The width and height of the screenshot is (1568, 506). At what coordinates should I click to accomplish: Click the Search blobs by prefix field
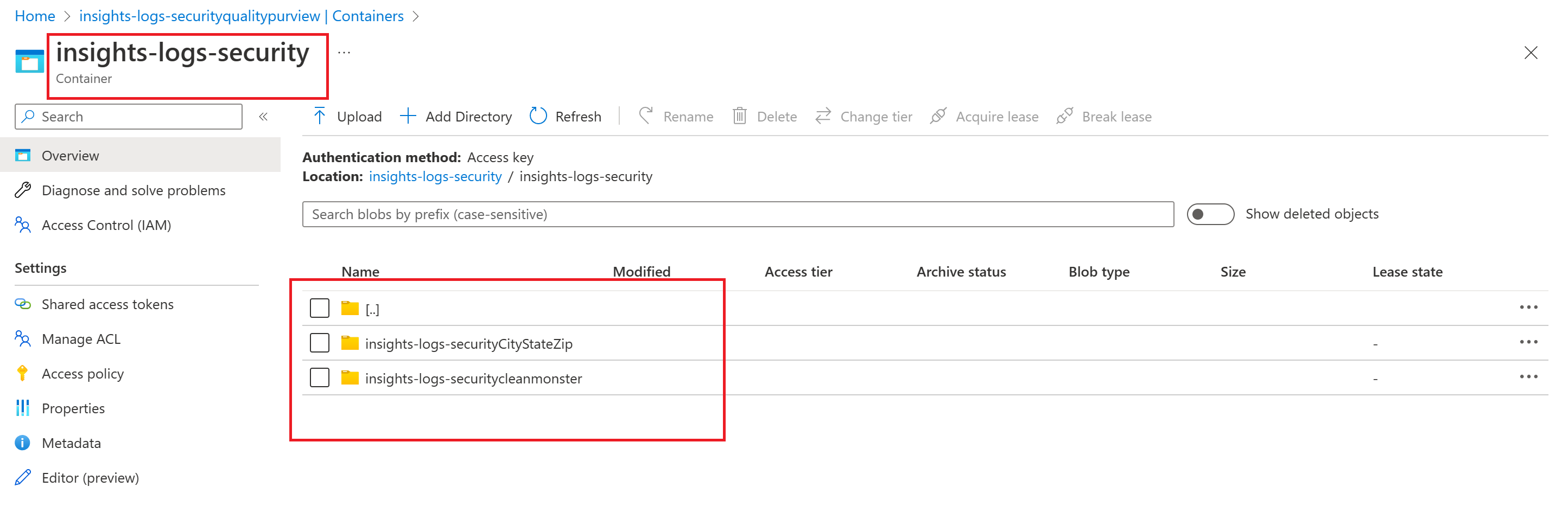click(738, 214)
